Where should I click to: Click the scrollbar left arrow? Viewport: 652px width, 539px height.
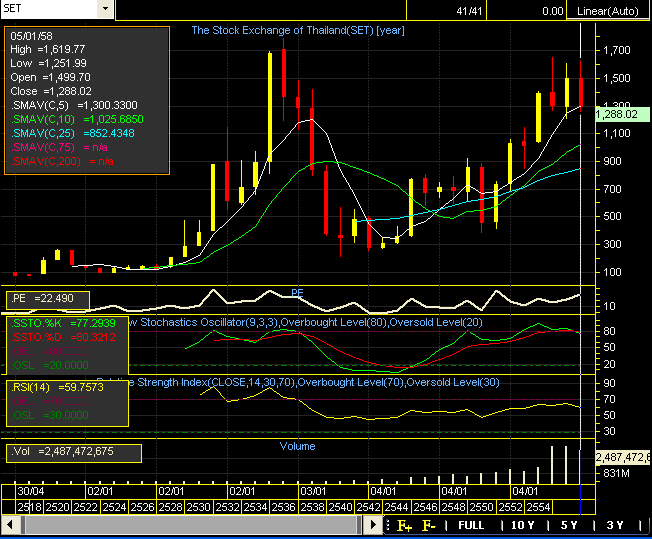coord(9,525)
